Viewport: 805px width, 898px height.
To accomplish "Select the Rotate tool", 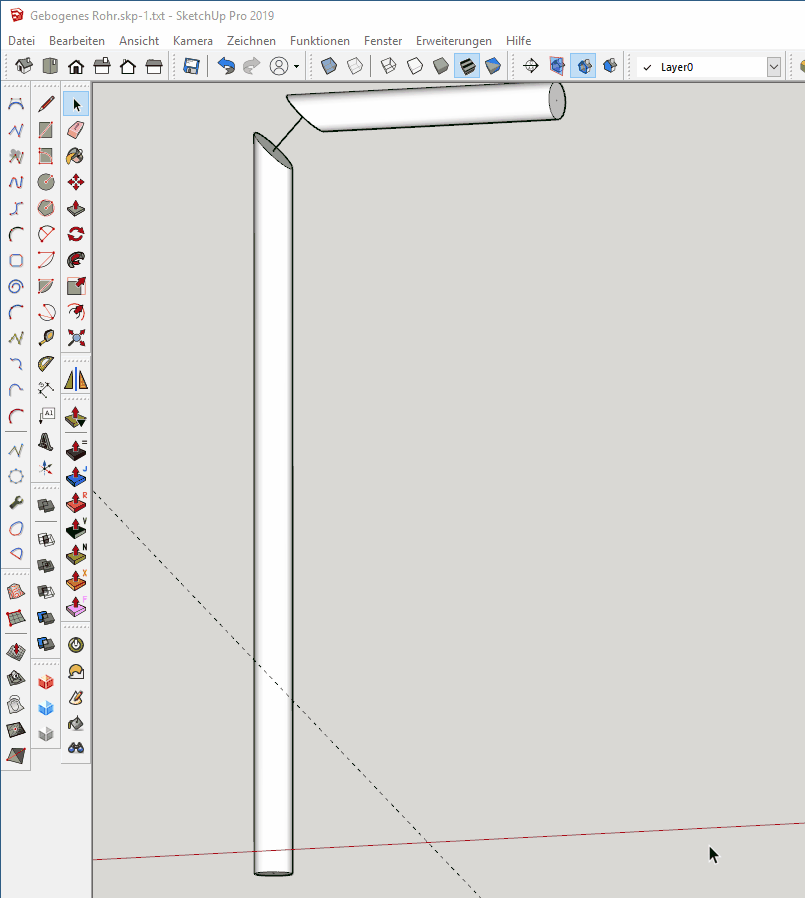I will coord(76,234).
